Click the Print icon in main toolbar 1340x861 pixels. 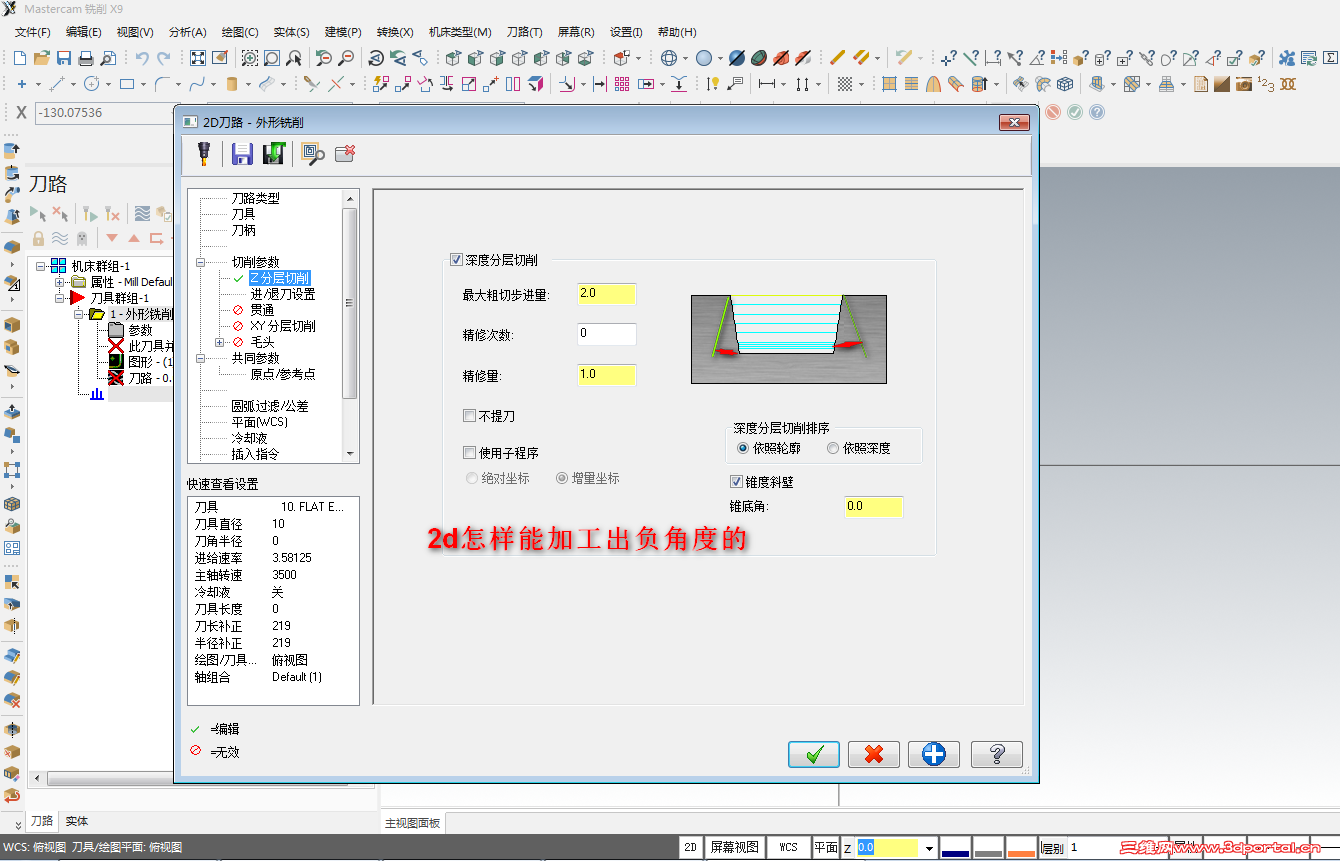click(x=86, y=58)
